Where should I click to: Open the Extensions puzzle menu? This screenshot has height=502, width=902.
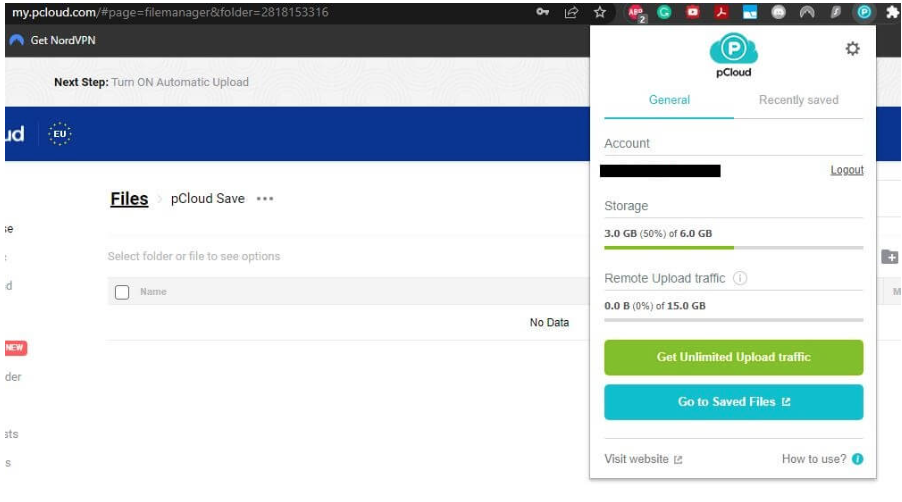point(892,12)
